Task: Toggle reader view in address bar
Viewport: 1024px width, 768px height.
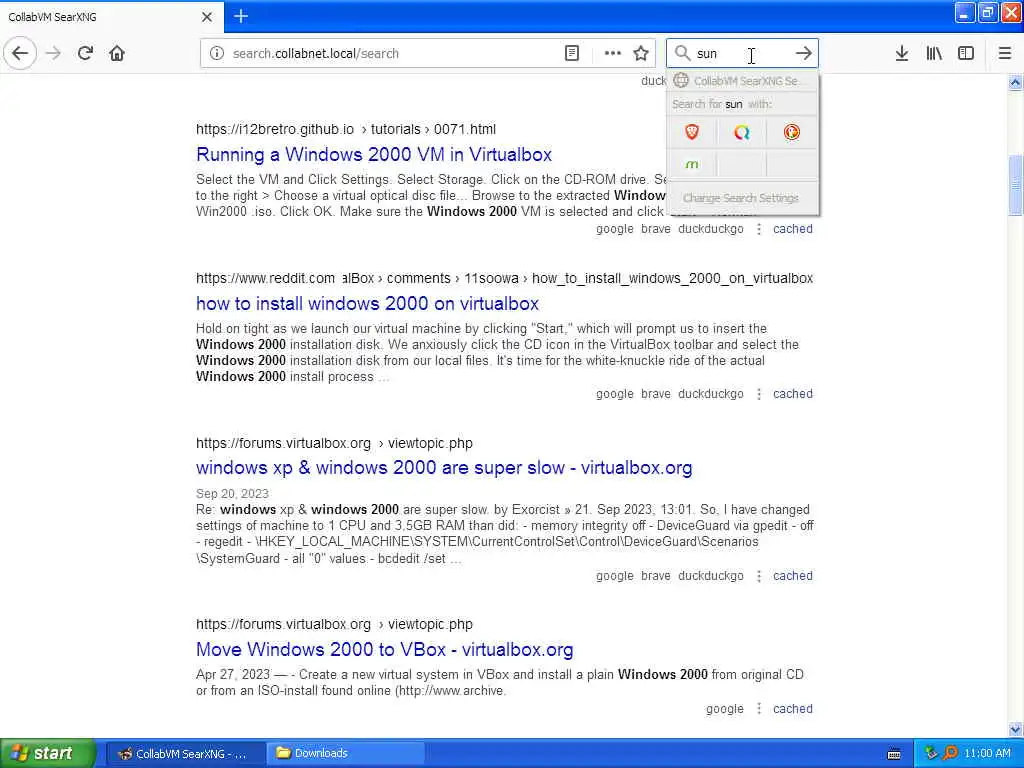Action: (571, 54)
